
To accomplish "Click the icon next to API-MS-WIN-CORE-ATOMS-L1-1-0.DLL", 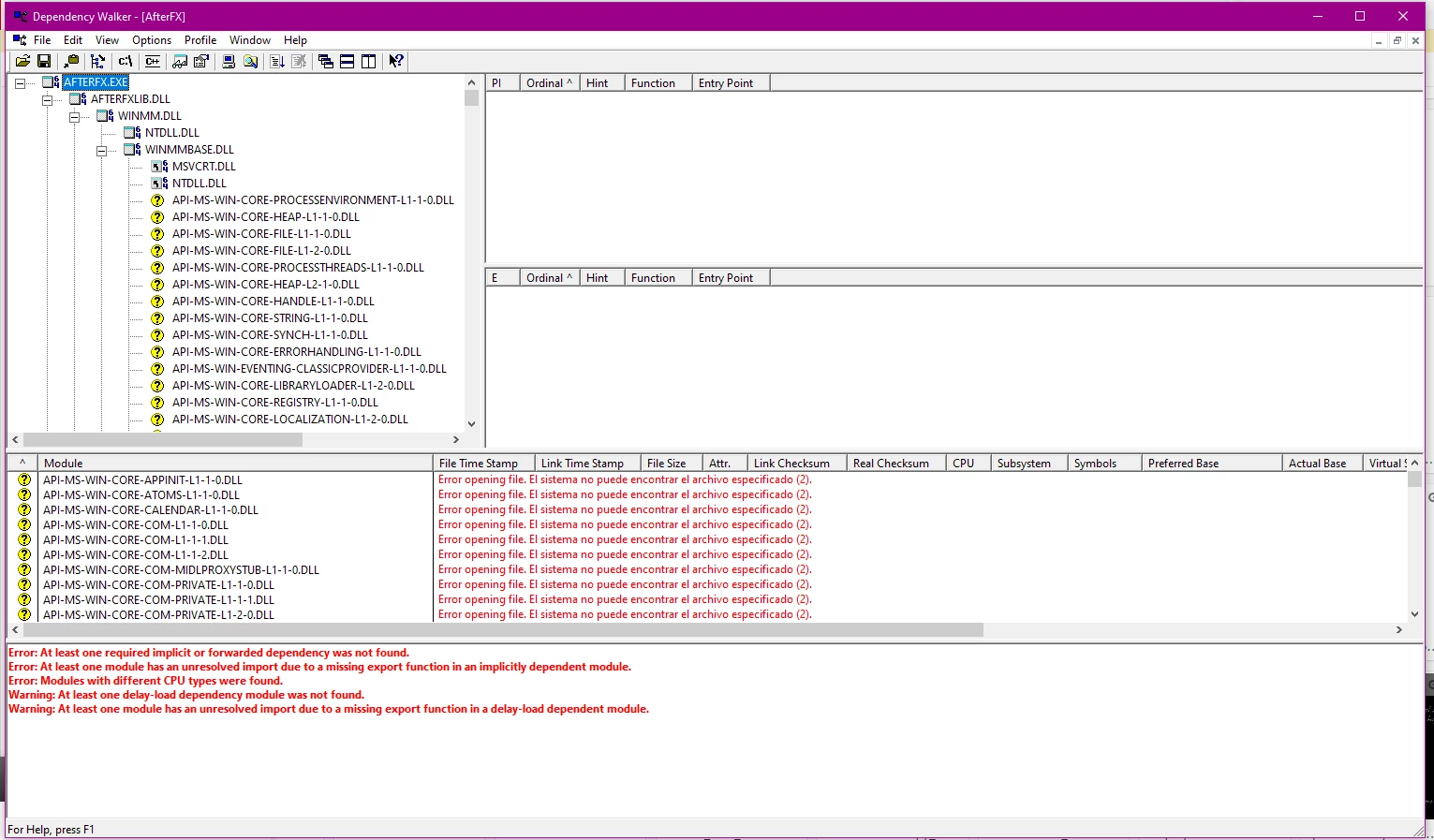I will click(x=24, y=494).
